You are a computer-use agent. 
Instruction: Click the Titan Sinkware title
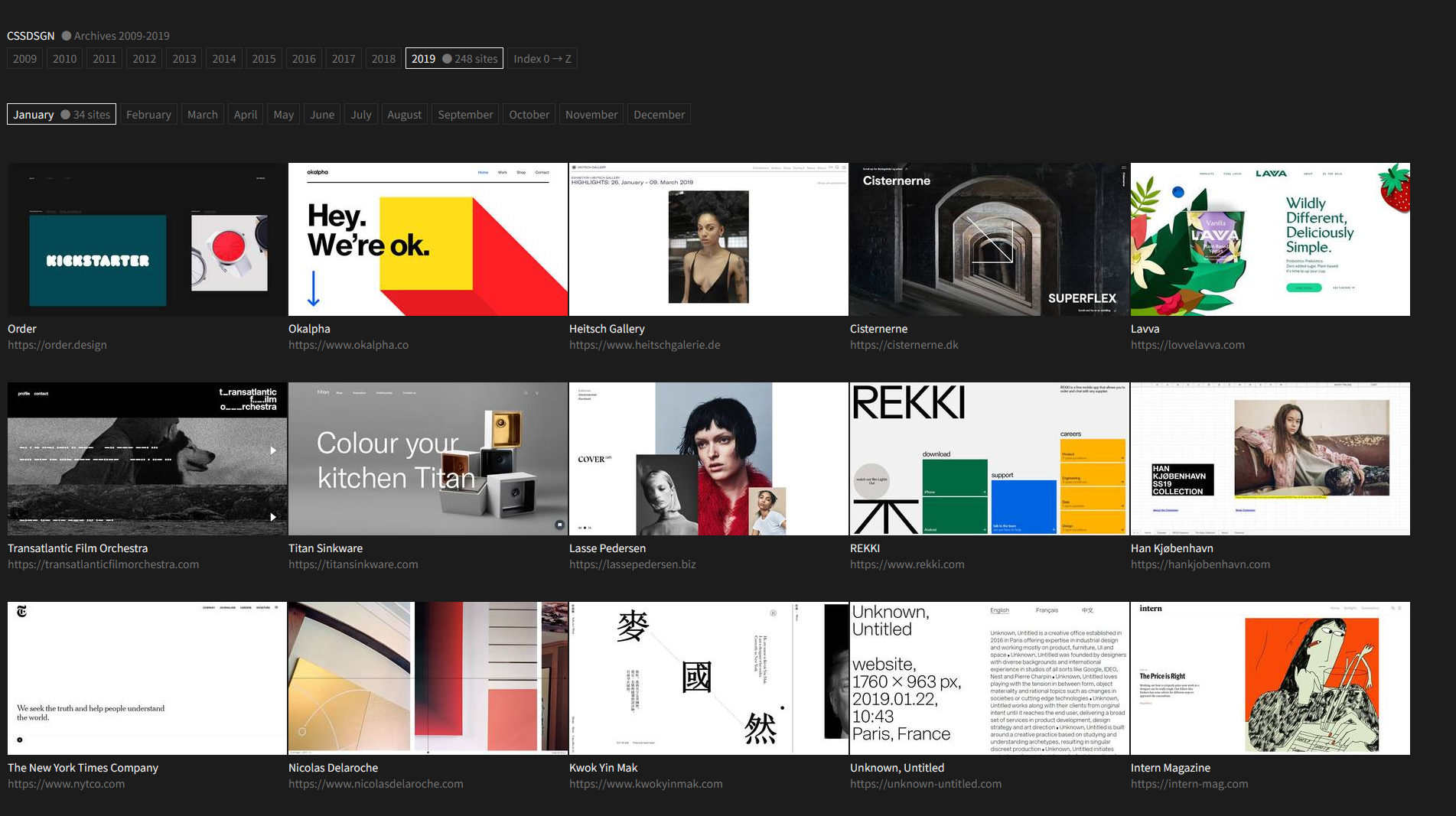[x=325, y=548]
